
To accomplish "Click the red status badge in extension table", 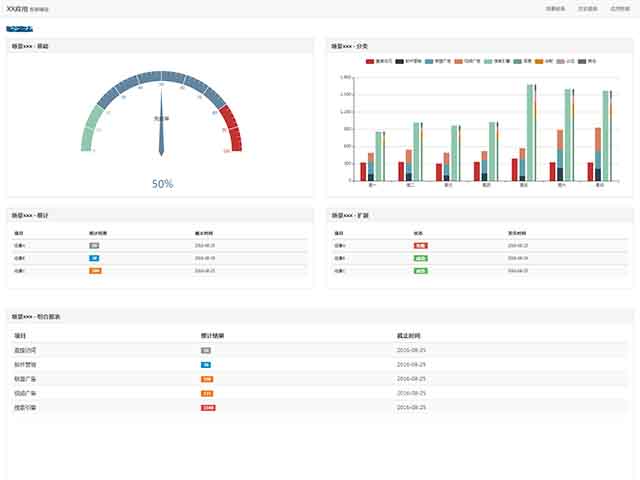I will click(x=420, y=245).
